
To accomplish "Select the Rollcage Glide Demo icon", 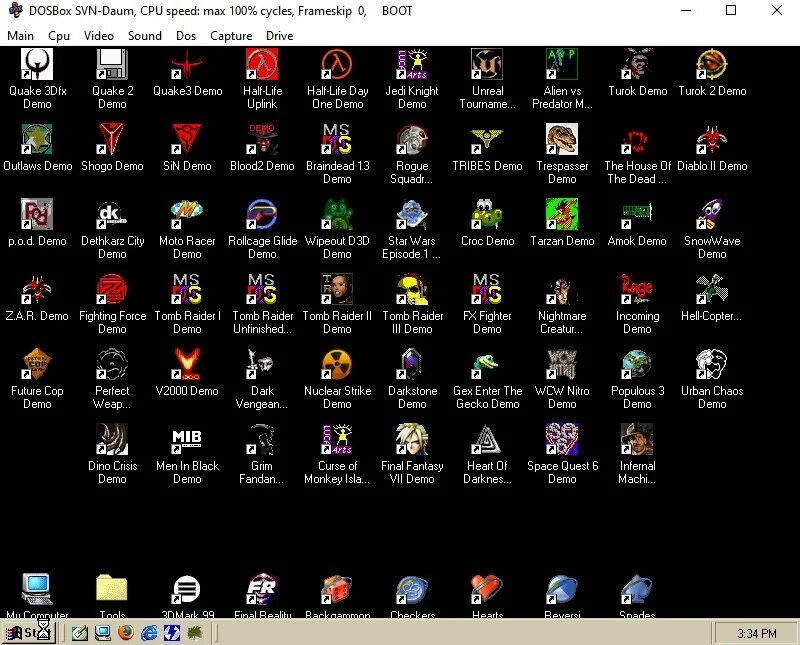I will pyautogui.click(x=262, y=214).
